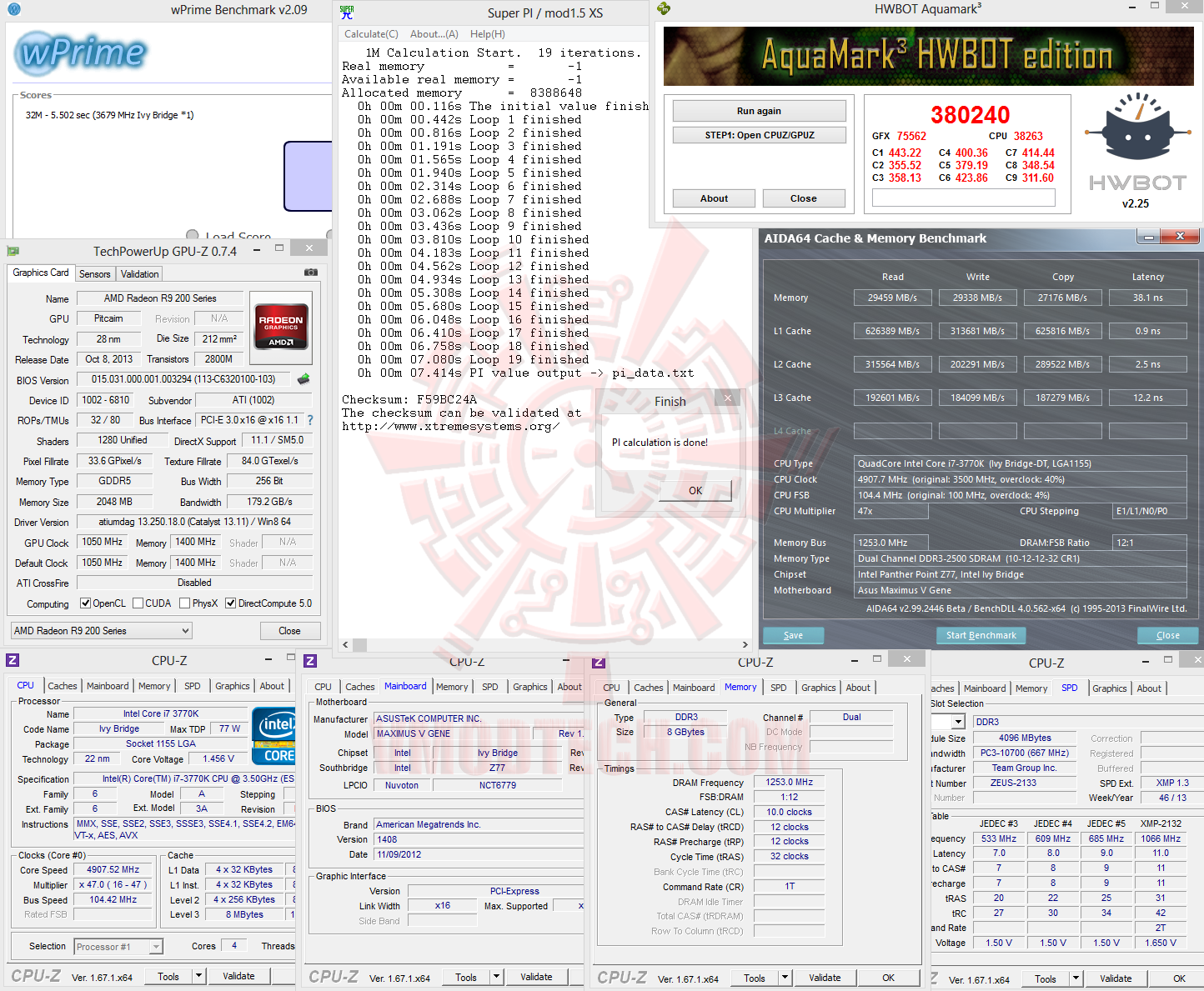Open About tab in the CPU-Z SPD window

(x=1149, y=688)
